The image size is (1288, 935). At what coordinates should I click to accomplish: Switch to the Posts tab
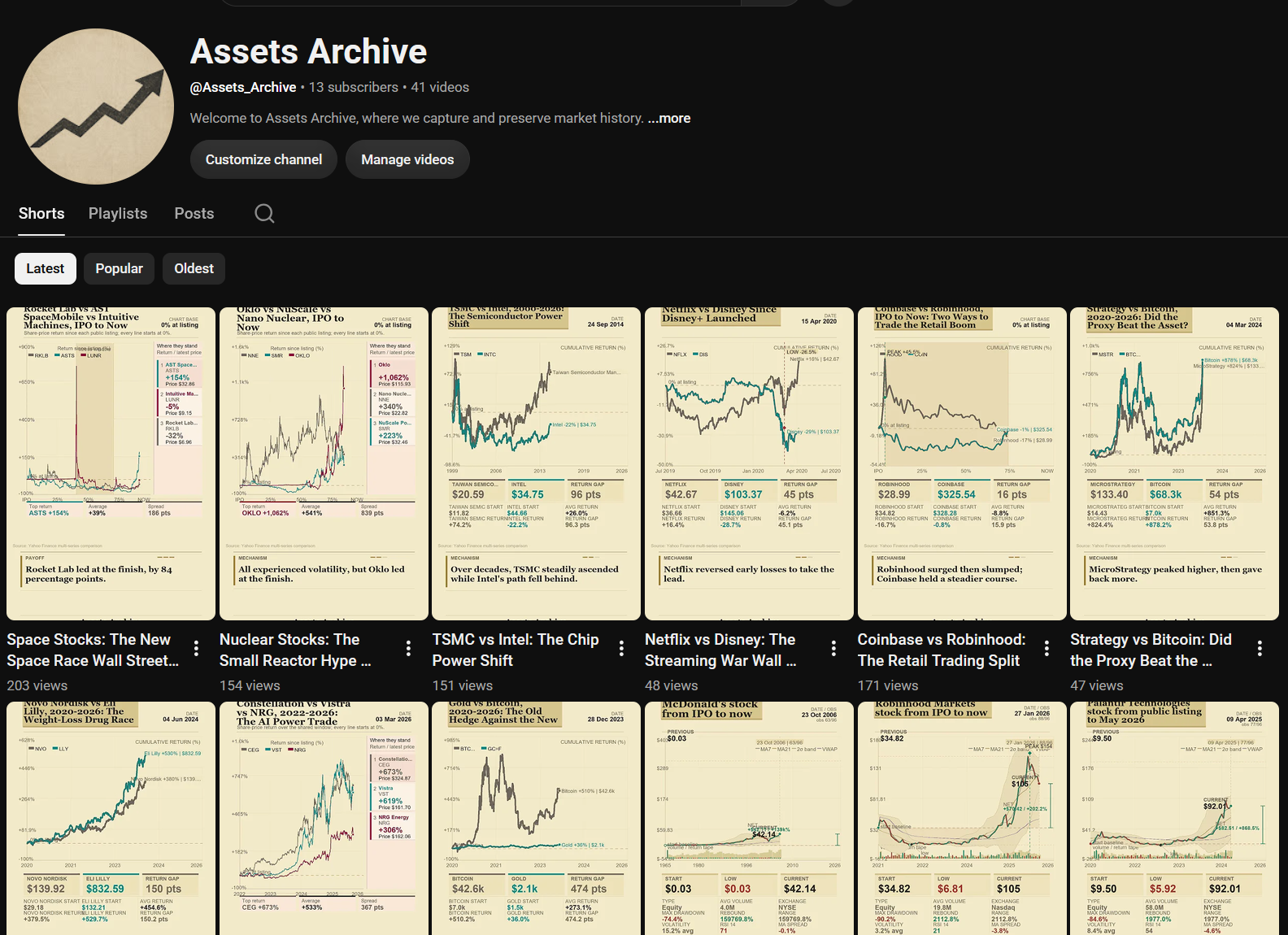click(x=194, y=213)
